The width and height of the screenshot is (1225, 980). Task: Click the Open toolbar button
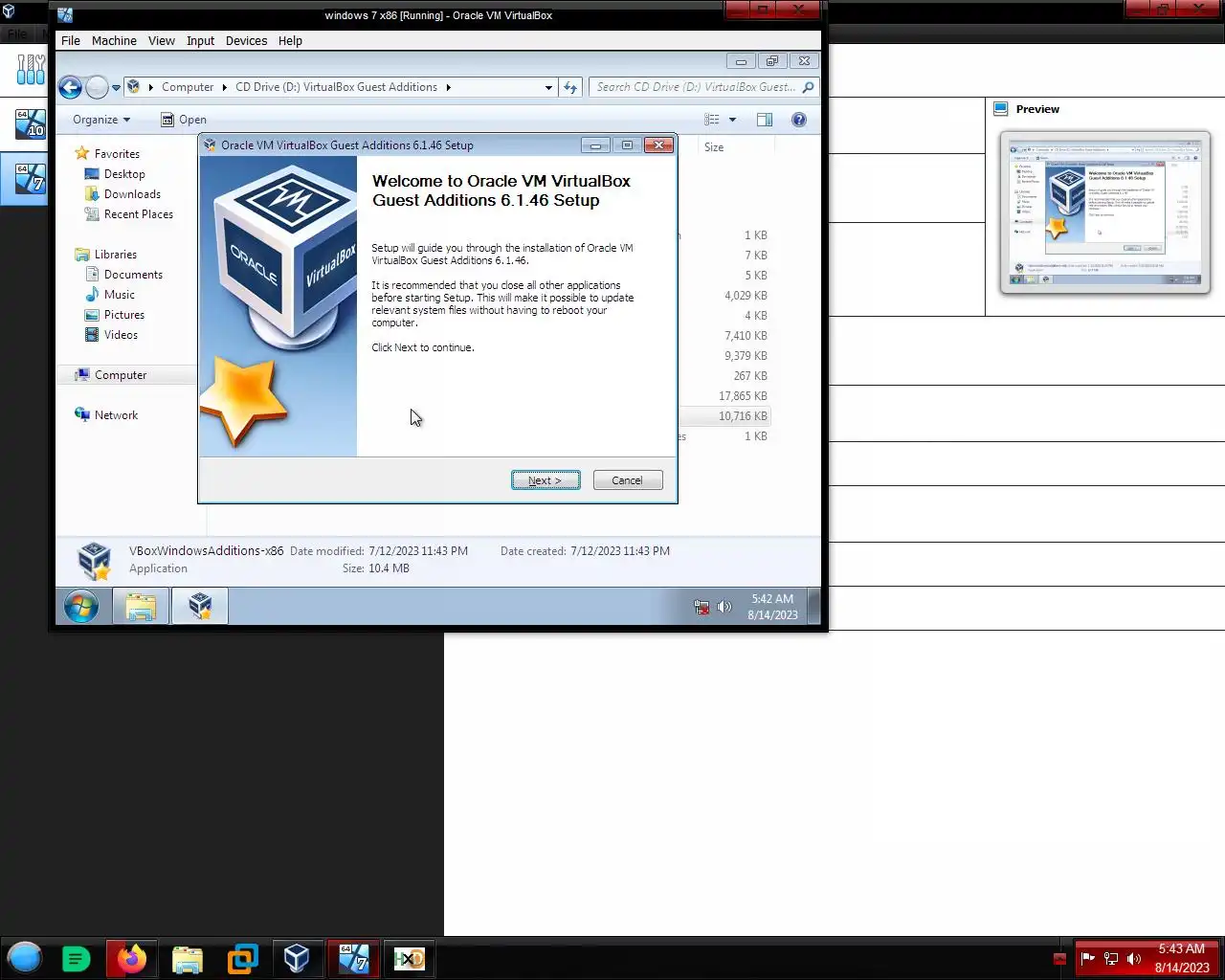click(x=183, y=120)
